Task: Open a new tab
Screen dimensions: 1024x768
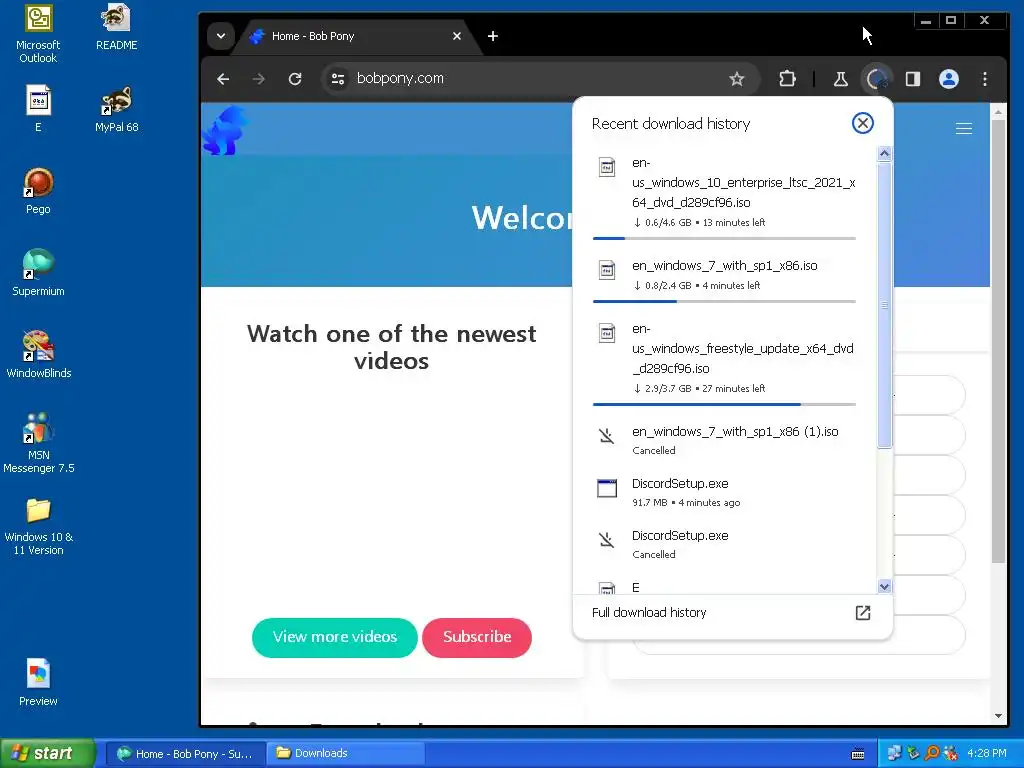Action: point(493,36)
